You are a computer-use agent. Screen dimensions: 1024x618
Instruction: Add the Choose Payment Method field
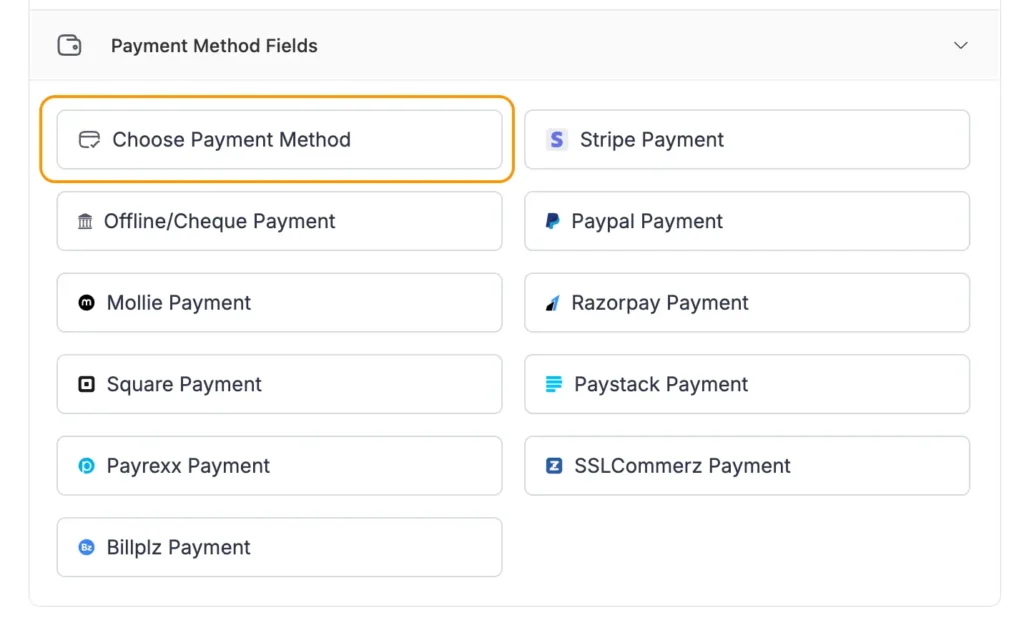click(280, 139)
